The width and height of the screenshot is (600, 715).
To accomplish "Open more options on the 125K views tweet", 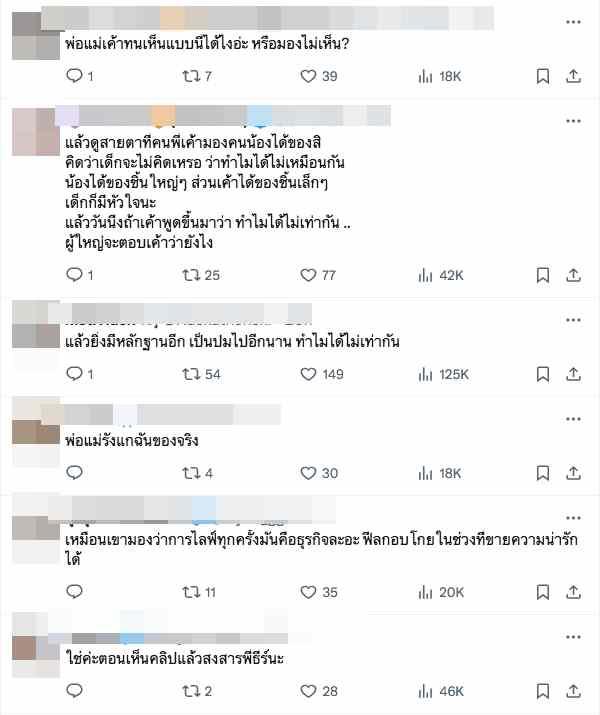I will pyautogui.click(x=573, y=320).
